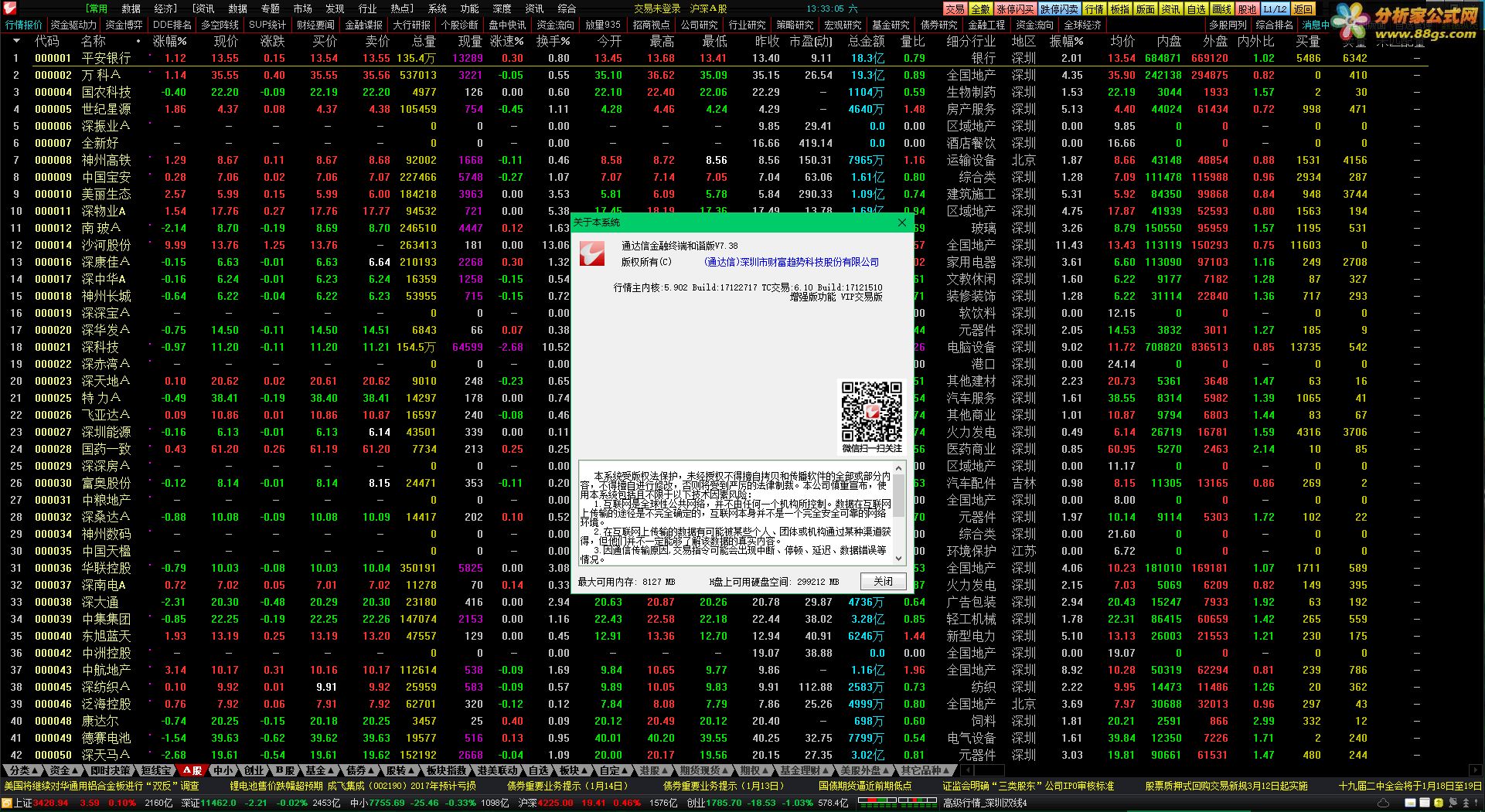Sort by the 涨幅% column header

(x=169, y=41)
